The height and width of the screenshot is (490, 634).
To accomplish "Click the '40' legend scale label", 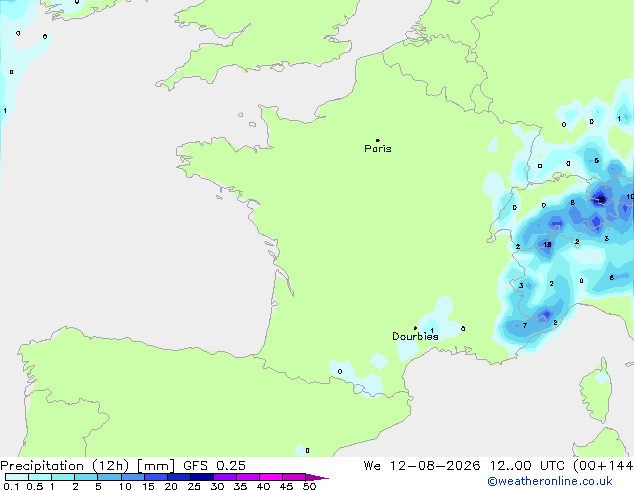I will pyautogui.click(x=263, y=486).
